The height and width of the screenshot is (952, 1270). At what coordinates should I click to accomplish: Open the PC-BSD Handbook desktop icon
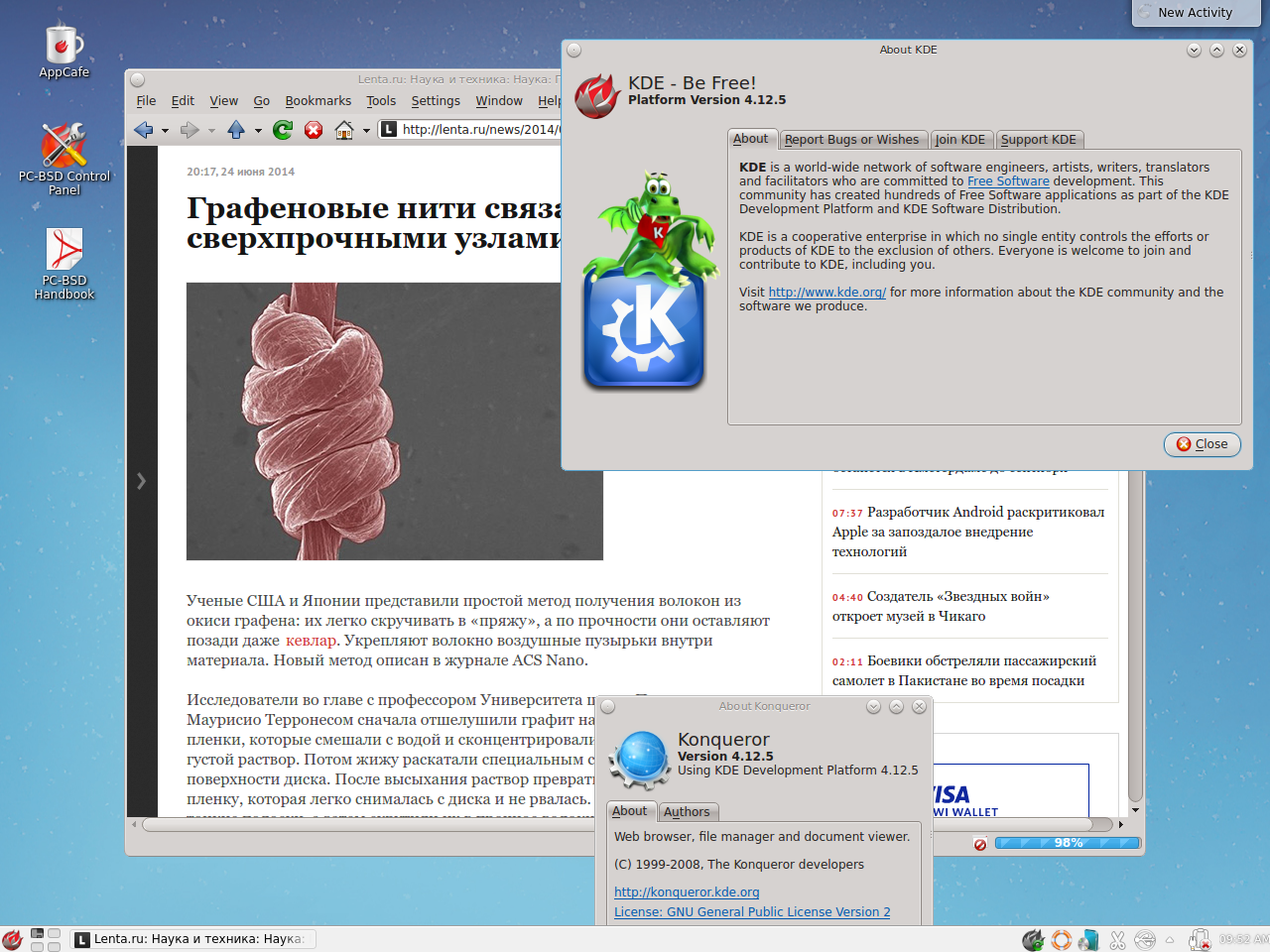64,264
